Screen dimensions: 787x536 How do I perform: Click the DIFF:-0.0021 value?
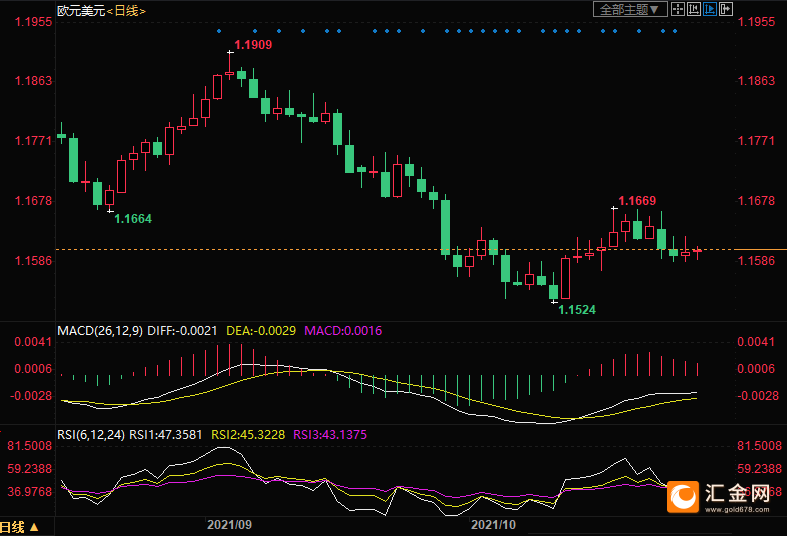[182, 331]
